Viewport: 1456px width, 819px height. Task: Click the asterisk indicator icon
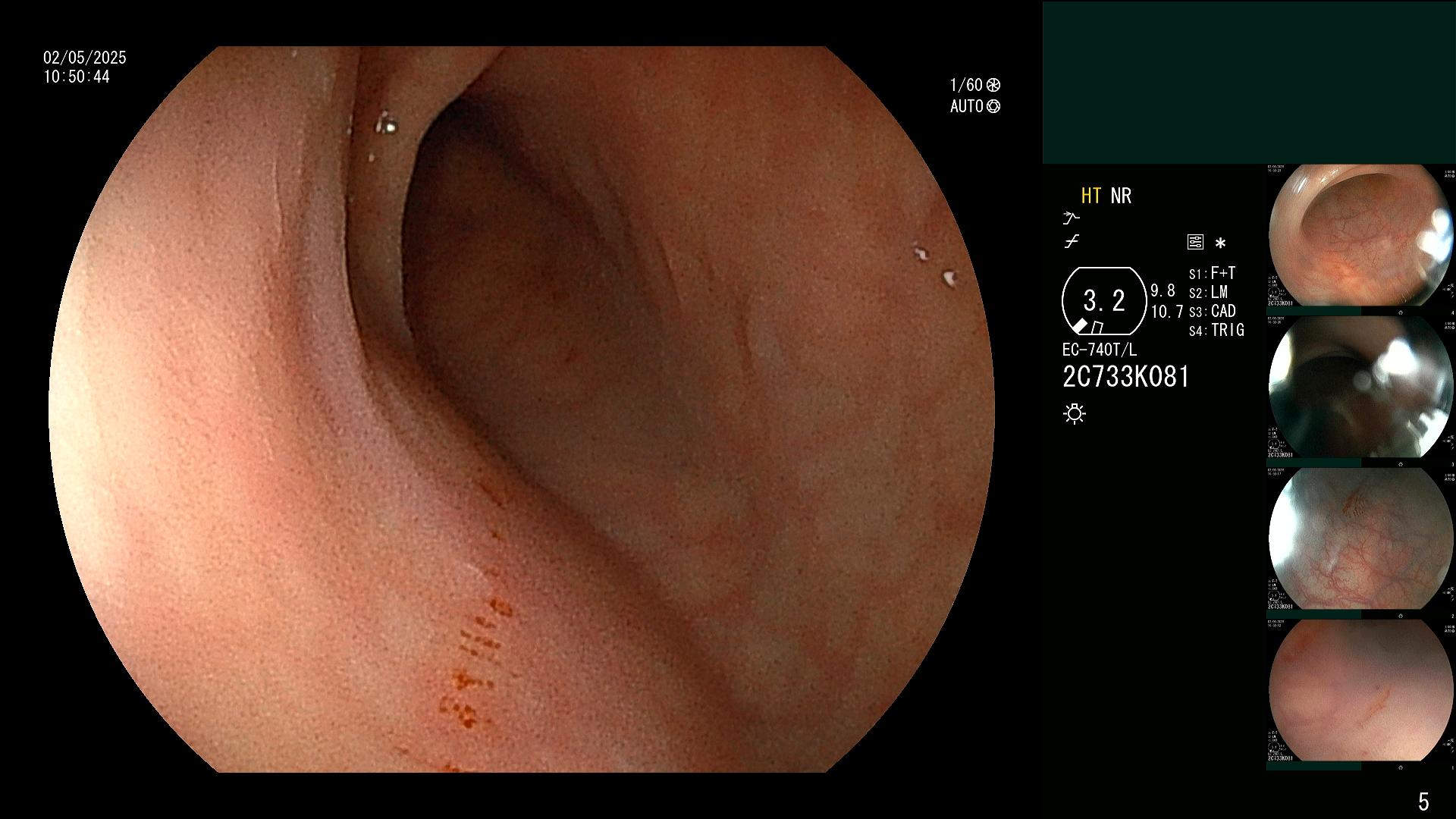click(1220, 243)
